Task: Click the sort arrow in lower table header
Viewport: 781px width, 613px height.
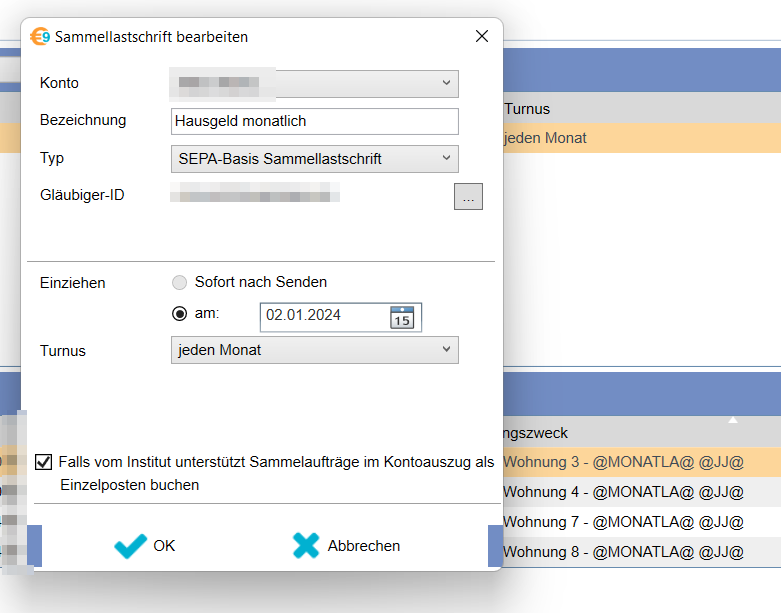Action: [x=733, y=420]
